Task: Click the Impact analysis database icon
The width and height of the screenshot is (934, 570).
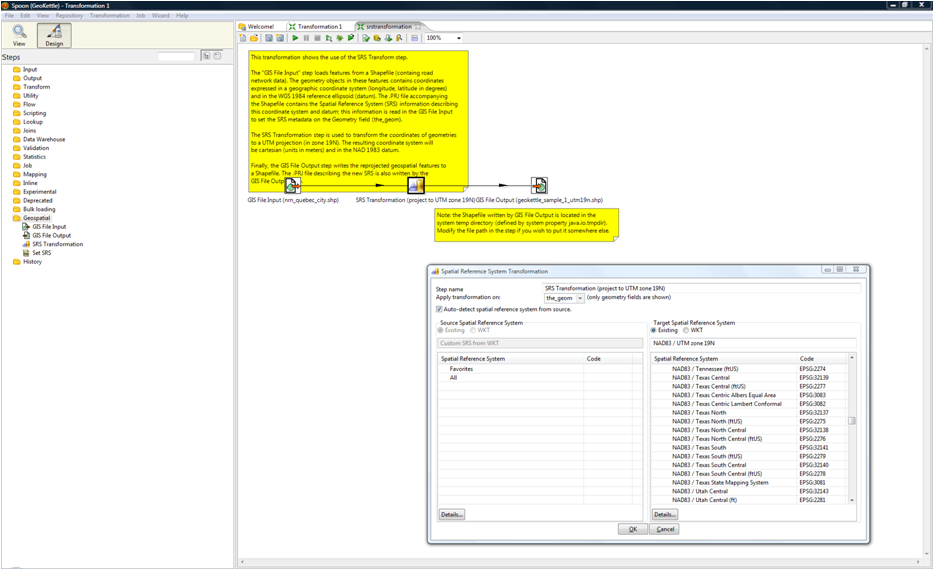Action: point(377,38)
